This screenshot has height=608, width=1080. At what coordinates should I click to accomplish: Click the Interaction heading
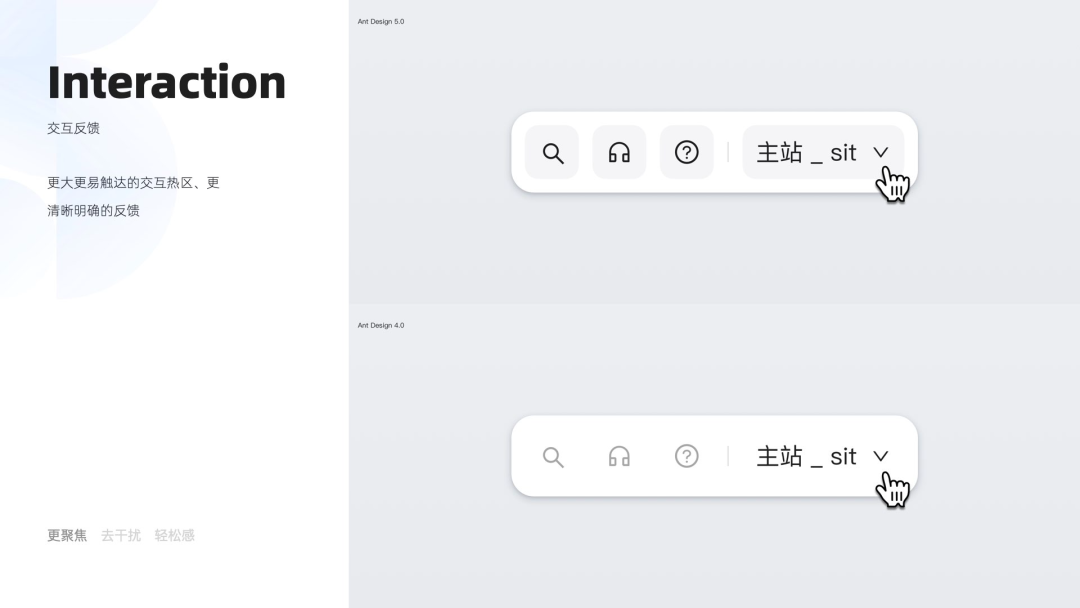[166, 82]
